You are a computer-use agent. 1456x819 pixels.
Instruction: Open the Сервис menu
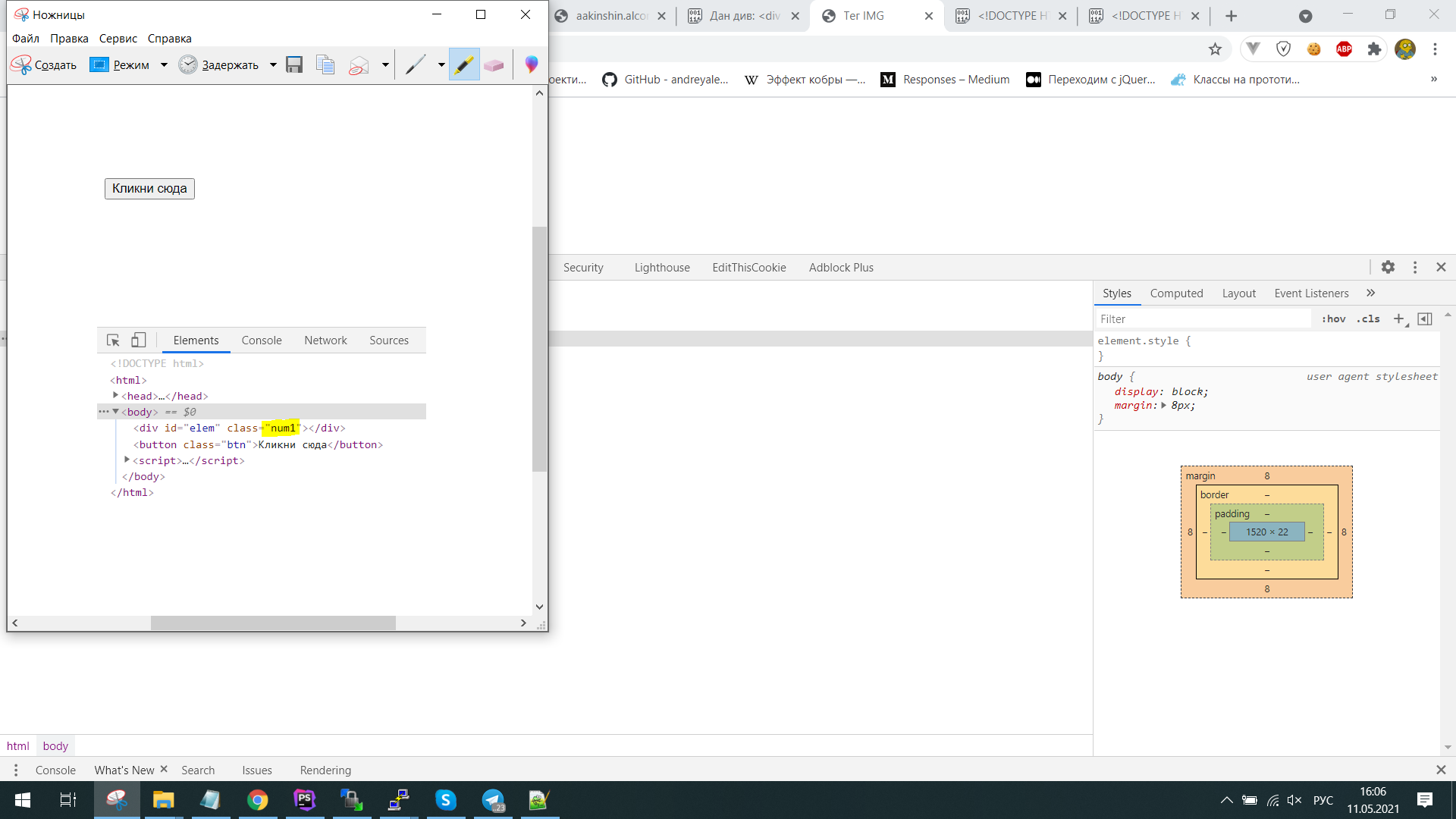tap(118, 39)
